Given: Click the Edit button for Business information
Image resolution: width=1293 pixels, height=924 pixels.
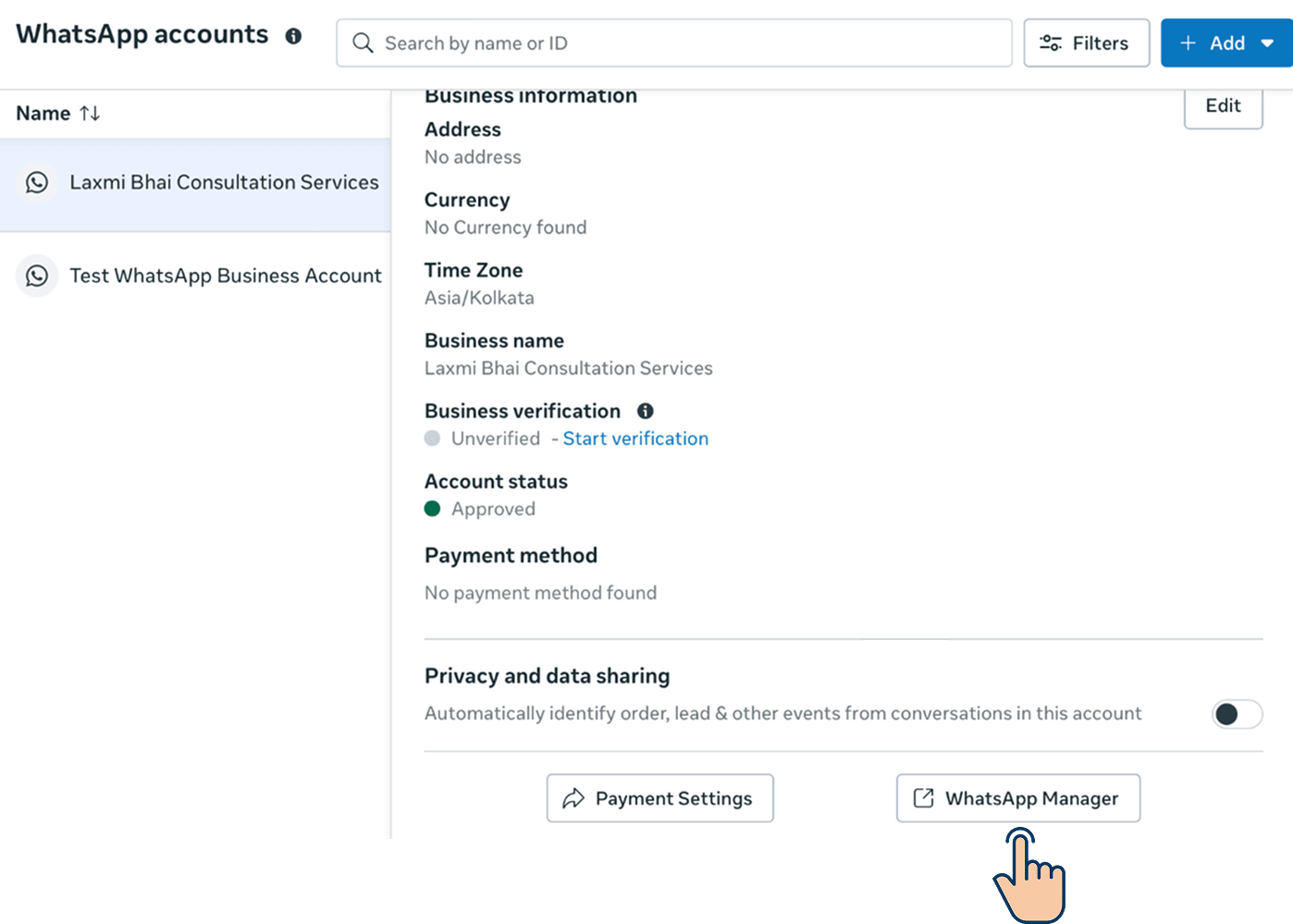Looking at the screenshot, I should pyautogui.click(x=1223, y=105).
